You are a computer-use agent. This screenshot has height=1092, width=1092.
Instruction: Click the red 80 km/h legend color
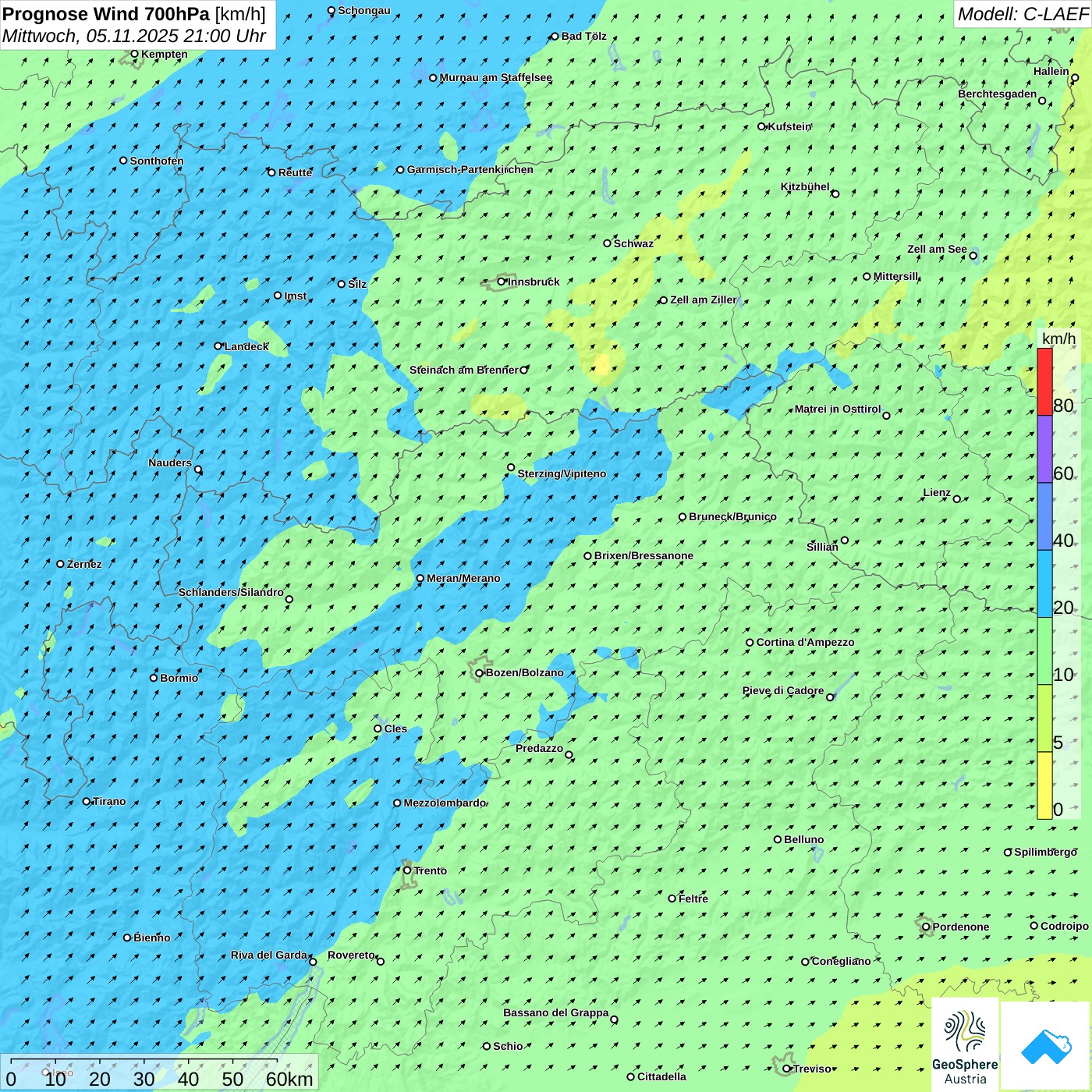click(x=1044, y=381)
